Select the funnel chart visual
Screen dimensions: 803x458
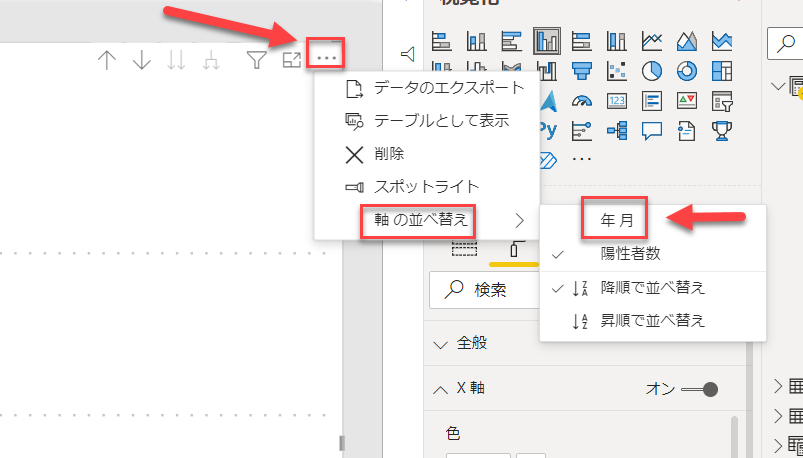tap(581, 71)
